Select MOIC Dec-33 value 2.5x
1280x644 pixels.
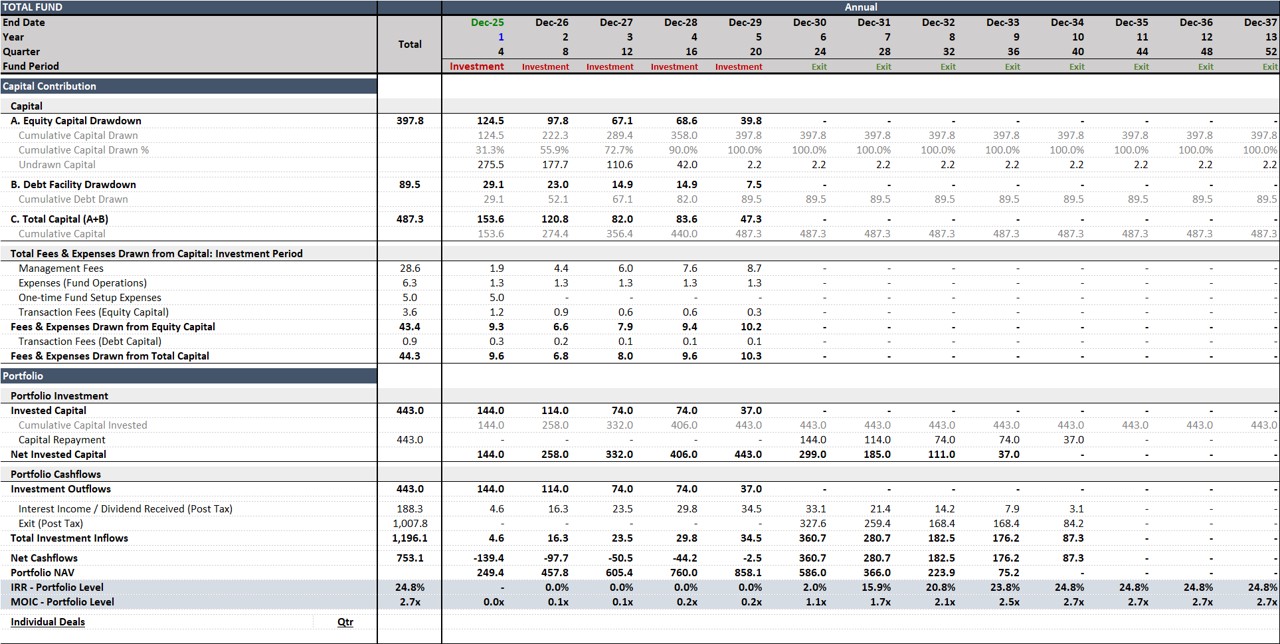click(x=1009, y=602)
